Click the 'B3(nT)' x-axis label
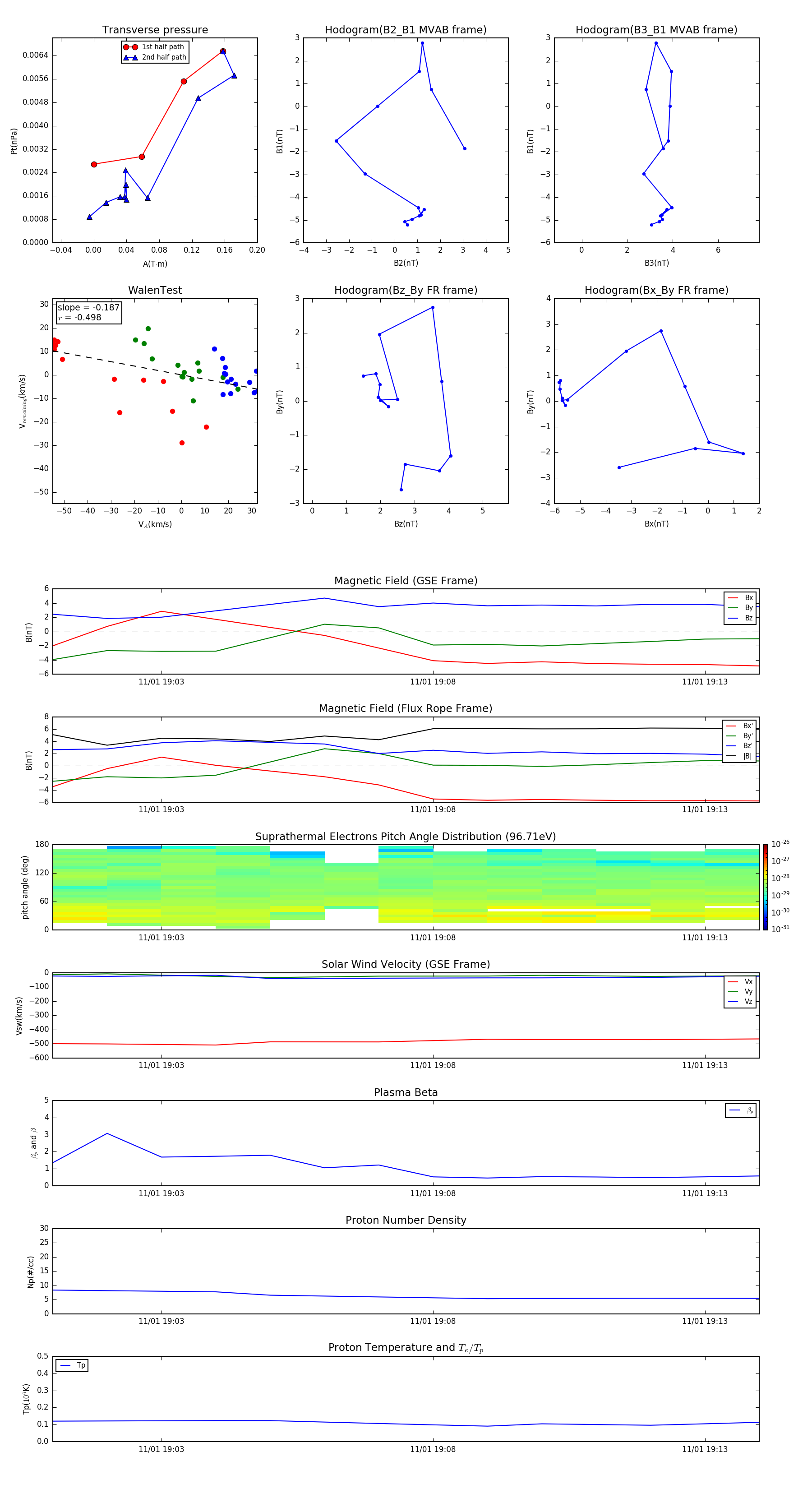The image size is (812, 1489). pos(656,263)
